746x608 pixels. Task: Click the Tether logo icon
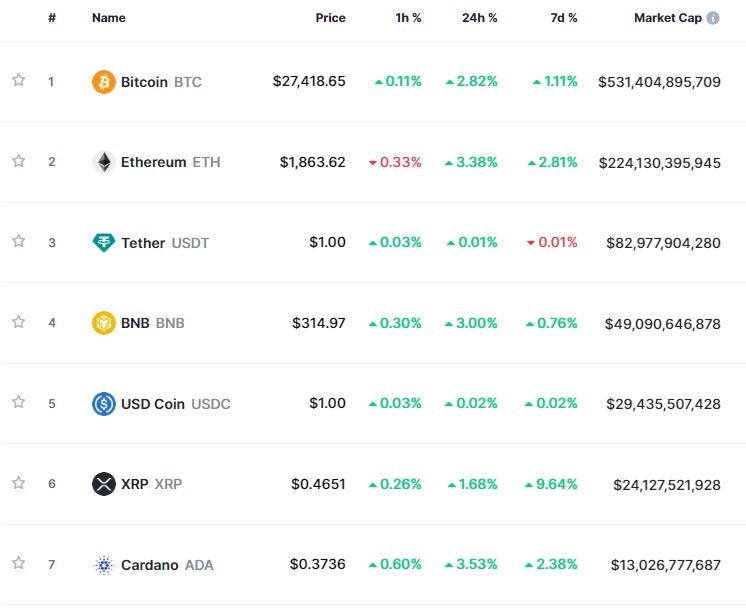[104, 242]
